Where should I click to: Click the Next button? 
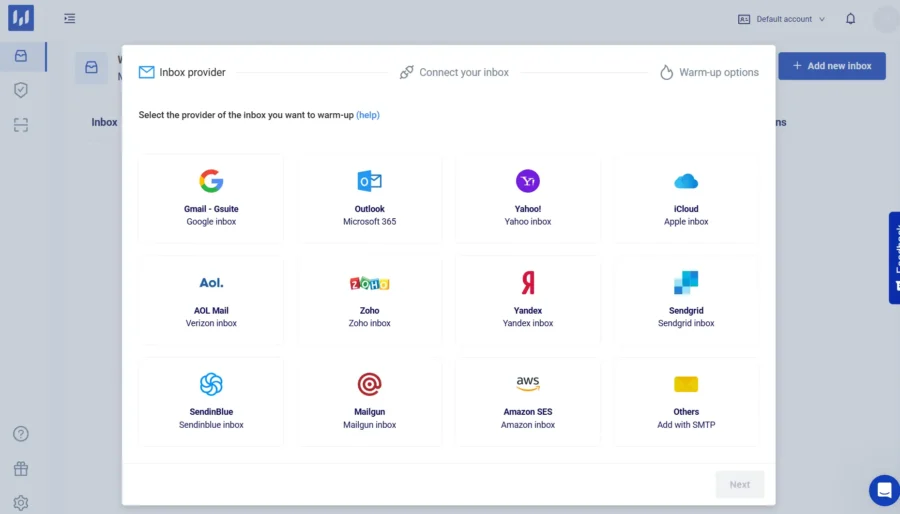tap(739, 484)
